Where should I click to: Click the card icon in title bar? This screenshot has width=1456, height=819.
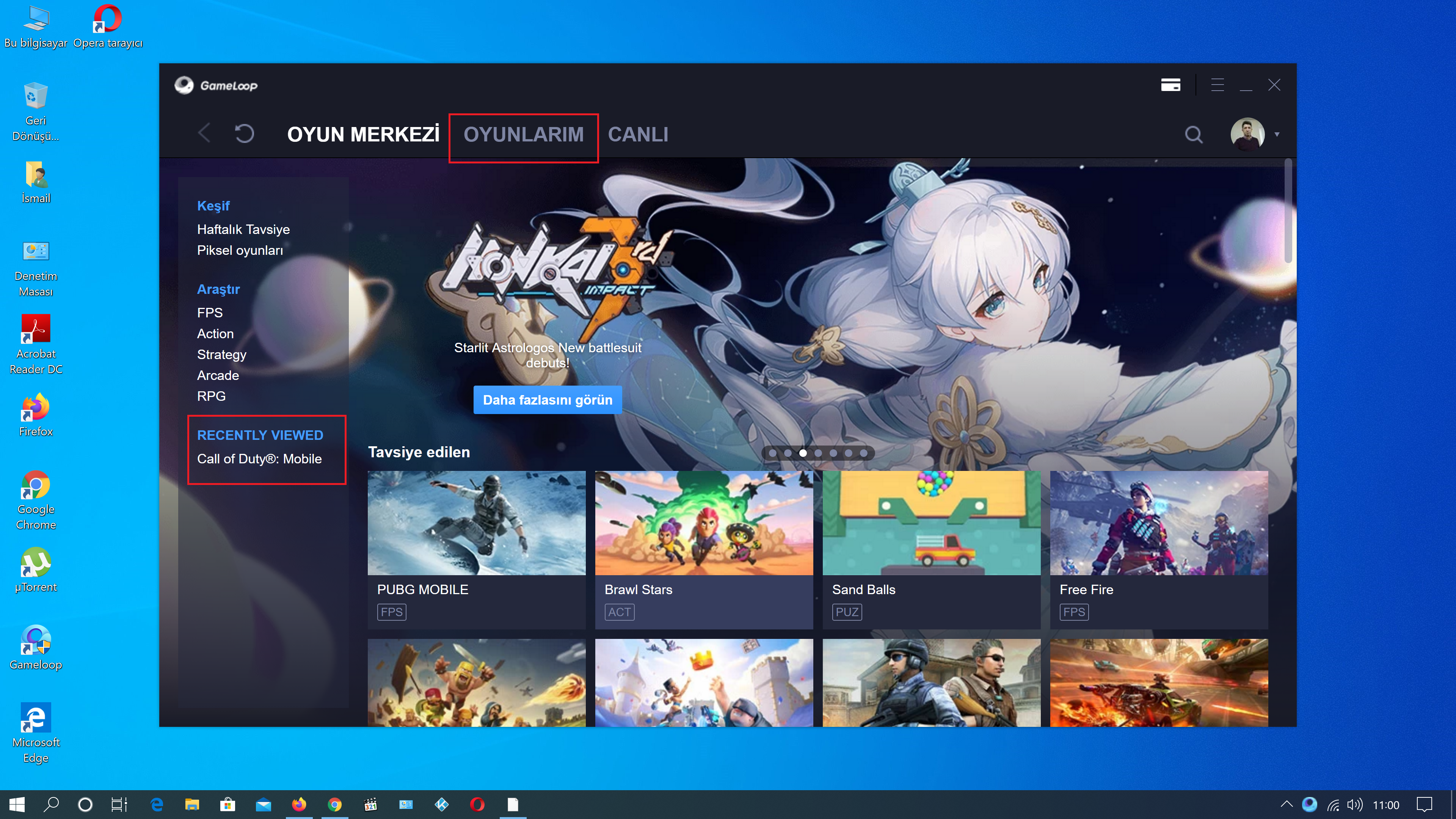click(1170, 85)
